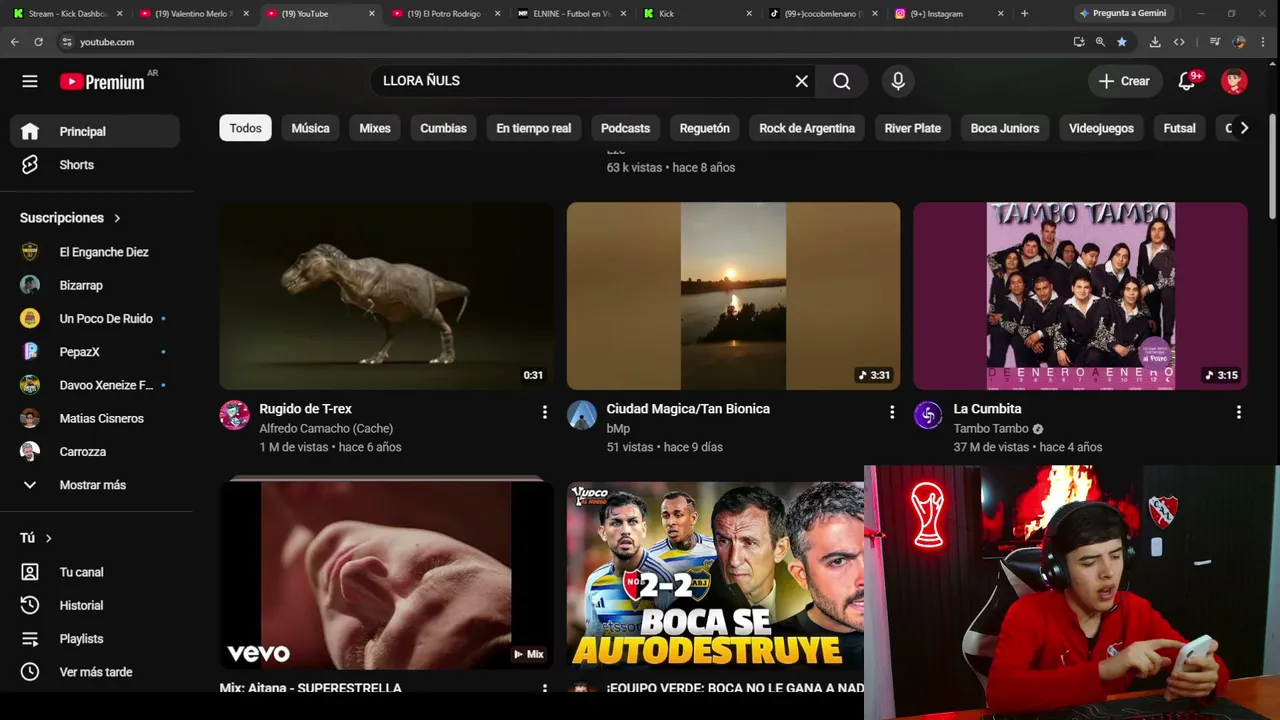The width and height of the screenshot is (1280, 720).
Task: Switch to the Instagram browser tab
Action: (x=948, y=14)
